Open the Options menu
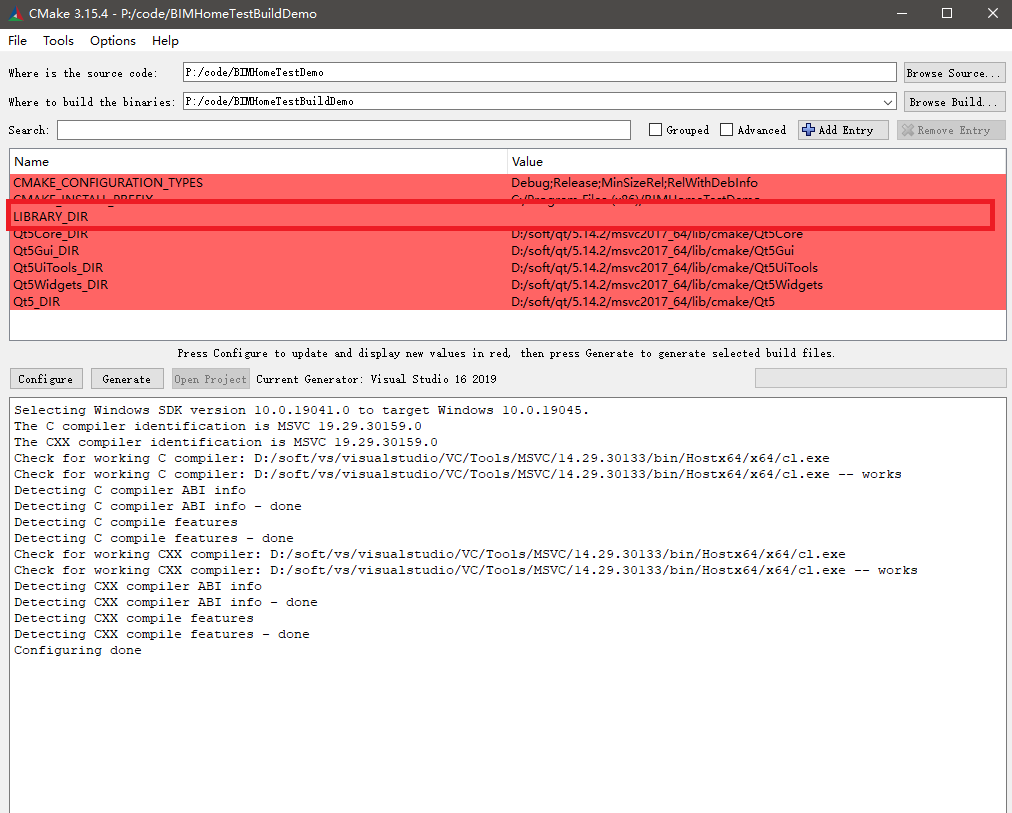 [112, 41]
